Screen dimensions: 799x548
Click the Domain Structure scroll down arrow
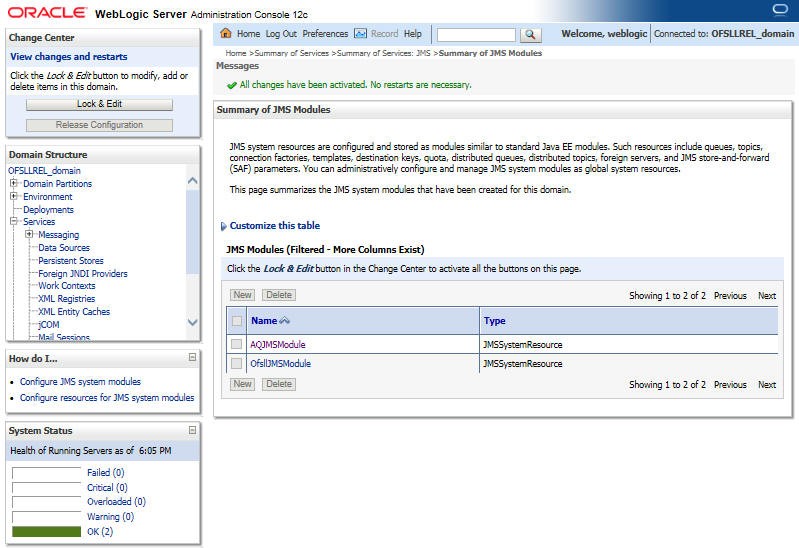[x=193, y=322]
